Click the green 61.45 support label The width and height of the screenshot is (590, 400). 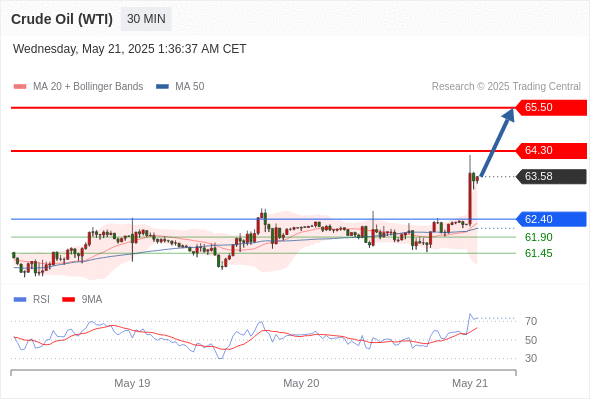click(x=538, y=253)
